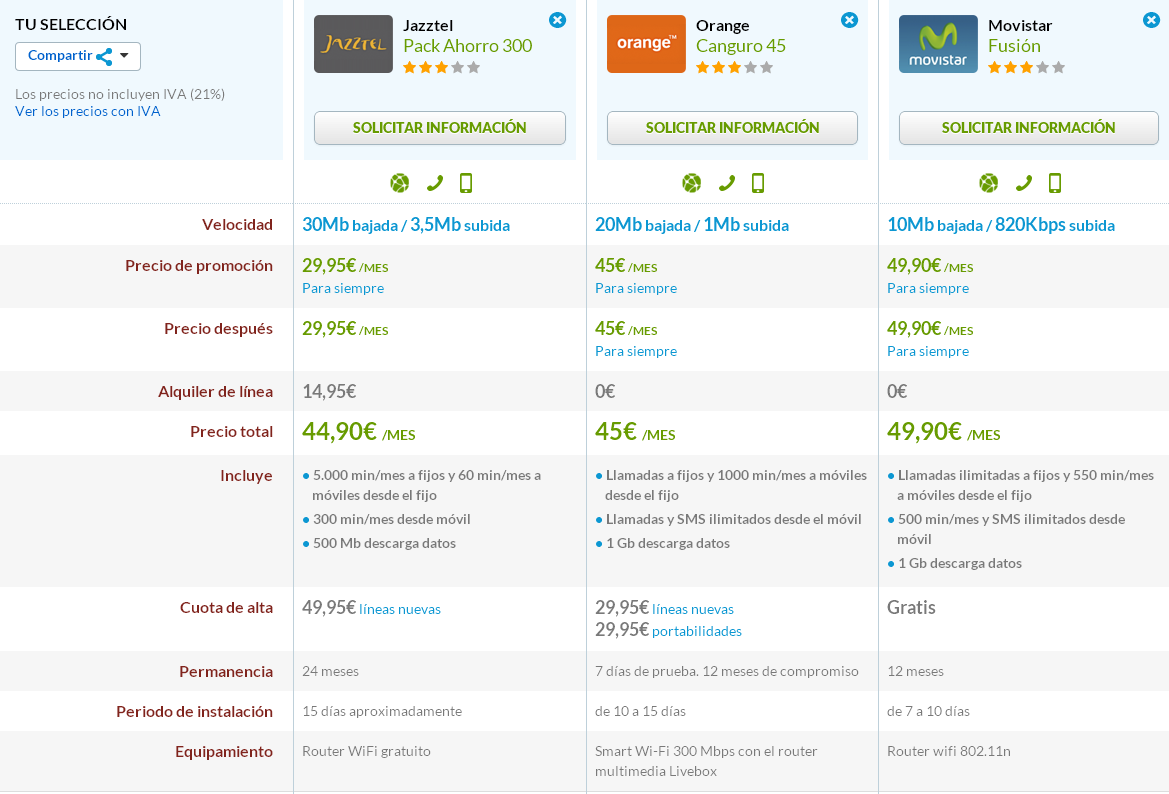Image resolution: width=1169 pixels, height=794 pixels.
Task: Click 'Velocidad' row label
Action: (x=237, y=225)
